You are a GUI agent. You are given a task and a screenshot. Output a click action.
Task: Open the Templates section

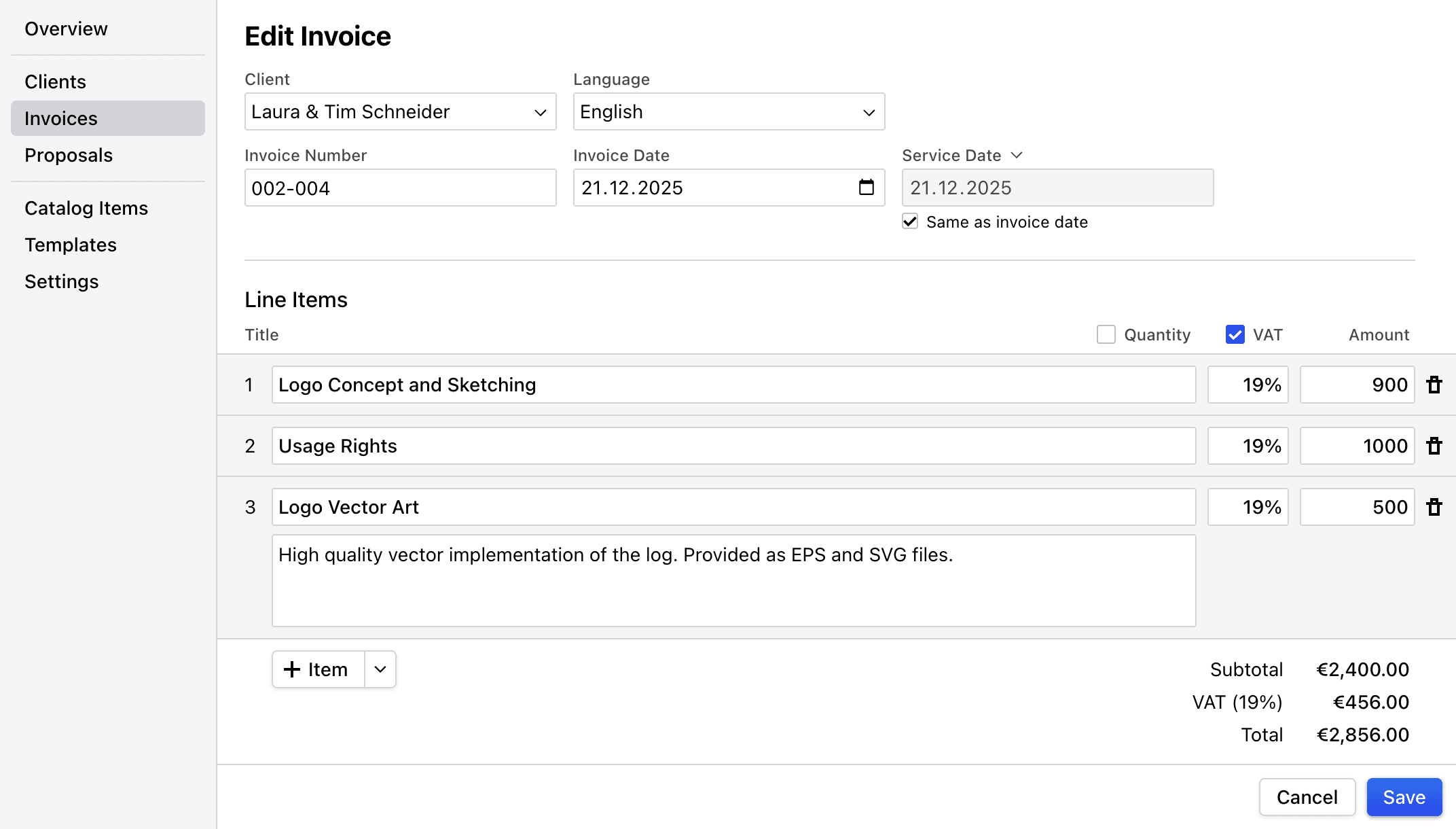click(71, 245)
